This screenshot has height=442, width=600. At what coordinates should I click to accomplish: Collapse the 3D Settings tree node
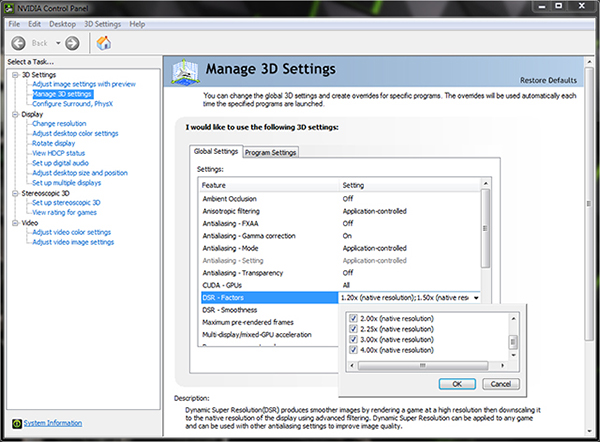(x=15, y=75)
